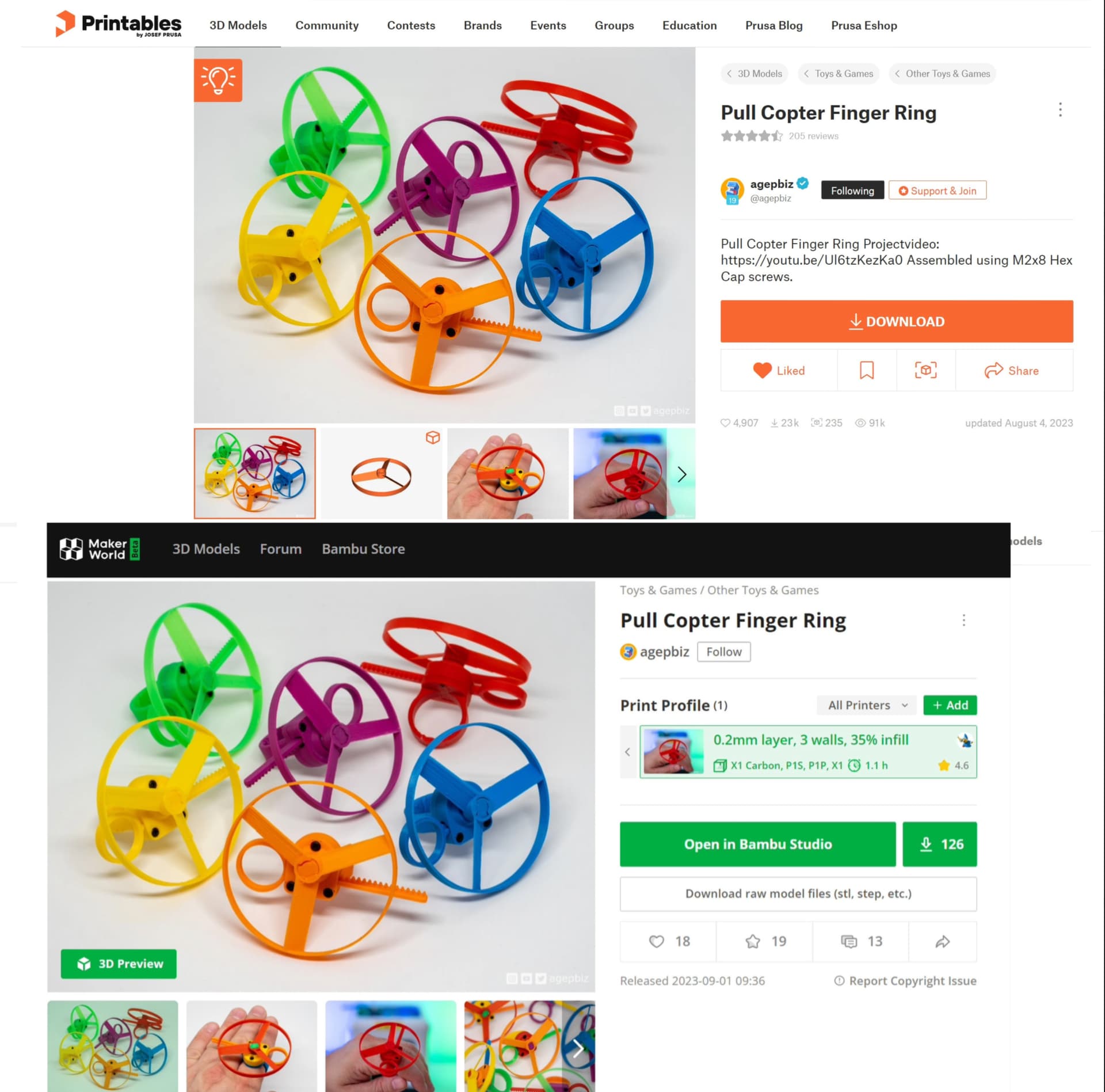Click the MakerWorld share arrow icon
The width and height of the screenshot is (1105, 1092).
pyautogui.click(x=942, y=941)
